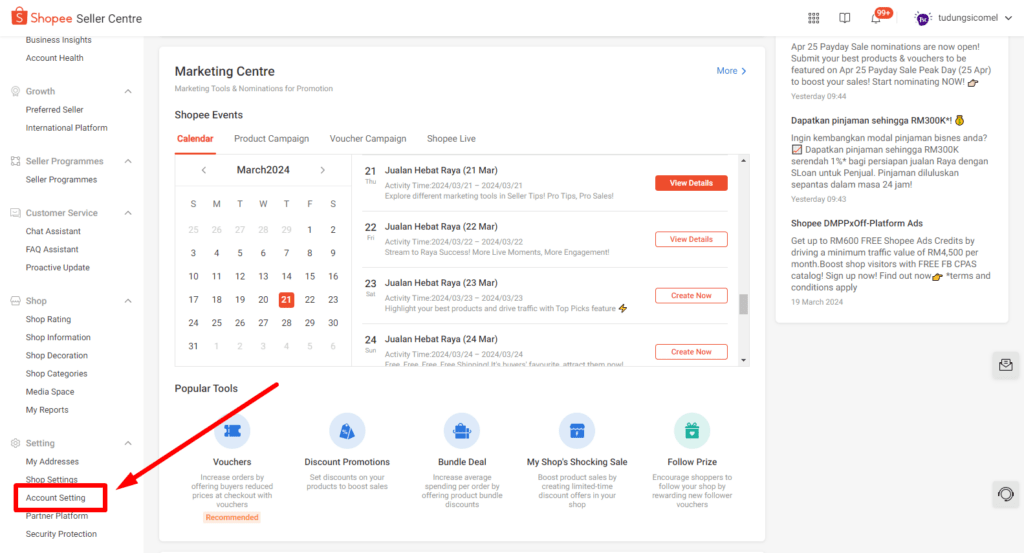Open the inbox envelope floating icon
1024x553 pixels.
pyautogui.click(x=1006, y=365)
